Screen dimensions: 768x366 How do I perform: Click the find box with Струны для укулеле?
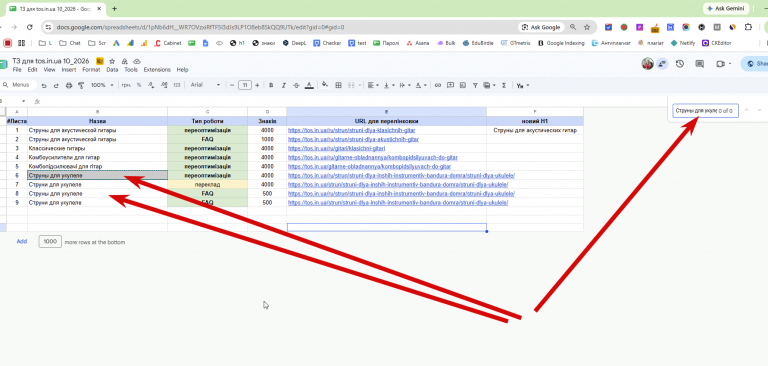(705, 111)
